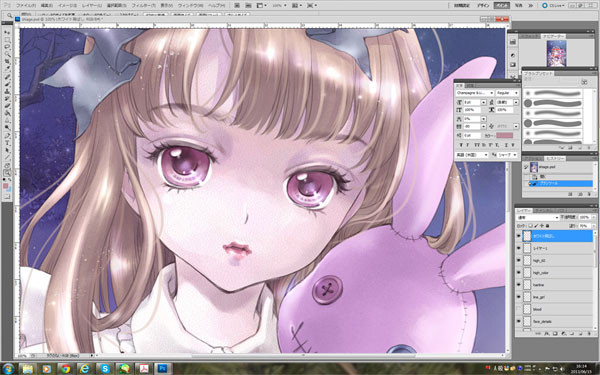Click the foreground color swatch

pos(5,186)
